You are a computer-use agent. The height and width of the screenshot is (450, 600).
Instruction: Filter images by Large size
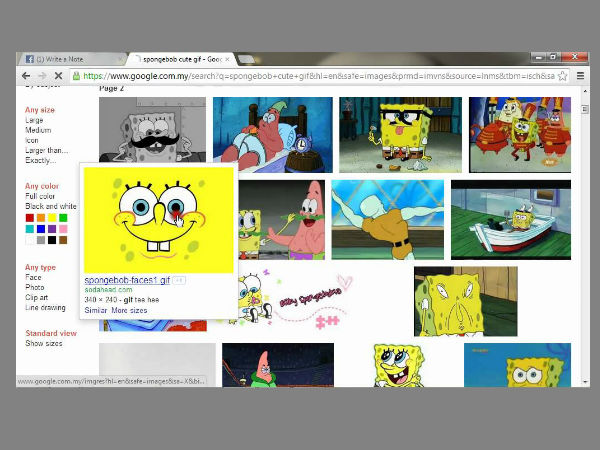coord(34,120)
